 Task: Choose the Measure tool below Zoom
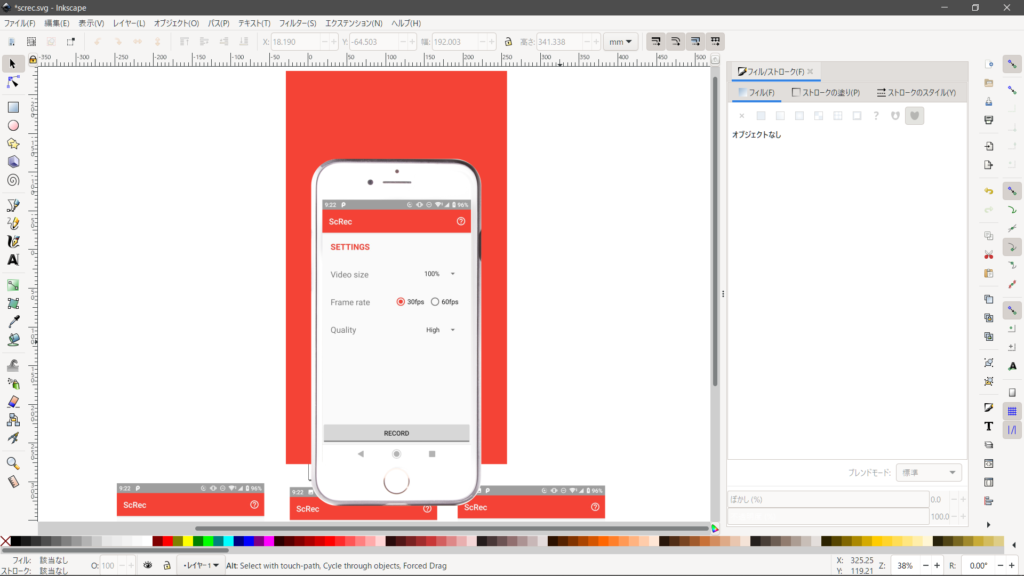pos(12,482)
